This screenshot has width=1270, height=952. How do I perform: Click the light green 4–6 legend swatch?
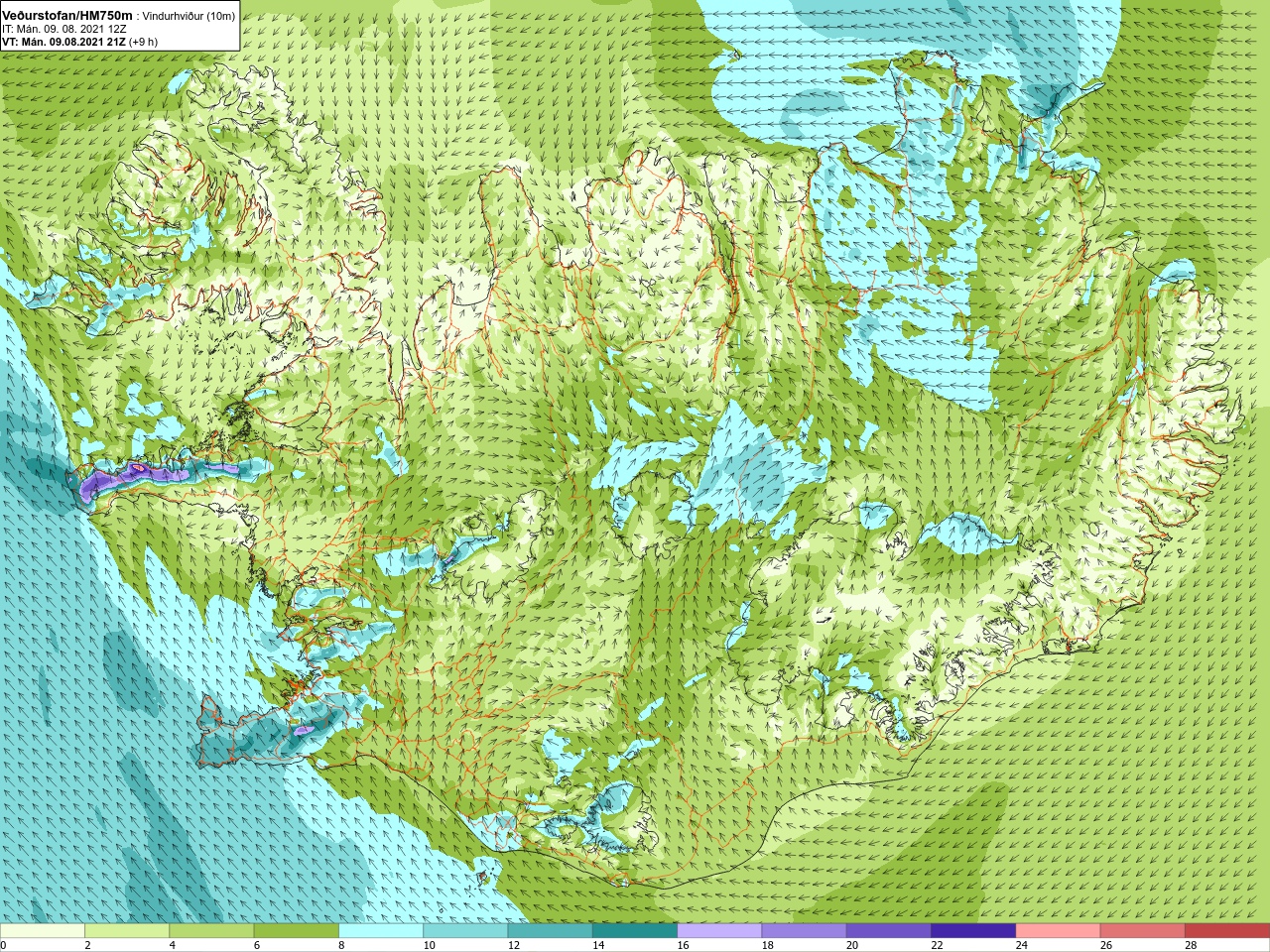[211, 931]
